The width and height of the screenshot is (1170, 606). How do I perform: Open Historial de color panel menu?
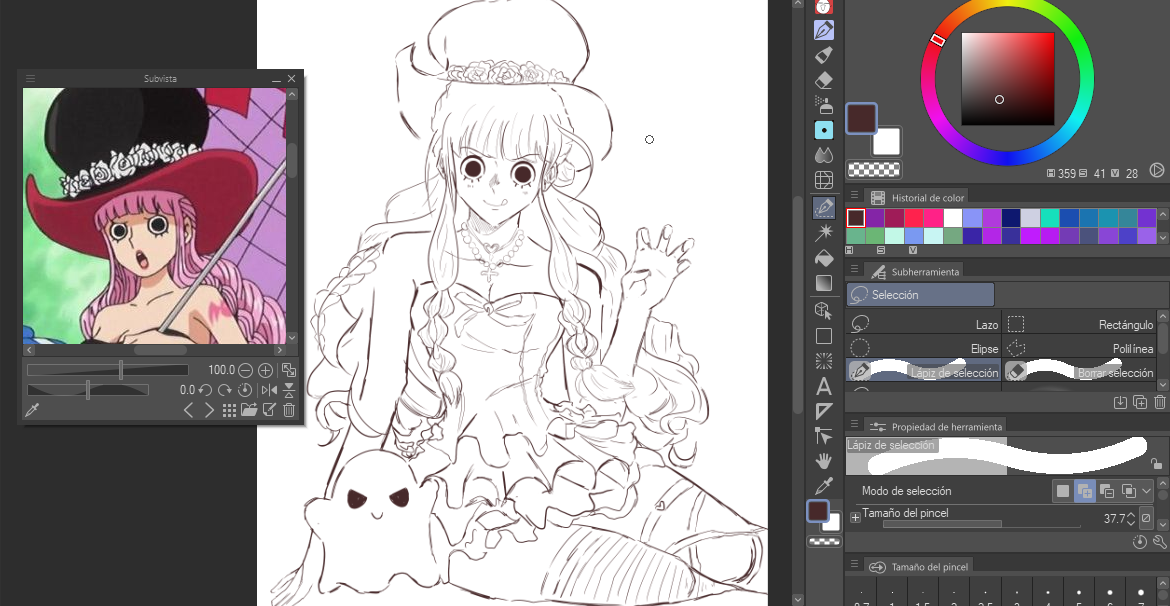[854, 197]
